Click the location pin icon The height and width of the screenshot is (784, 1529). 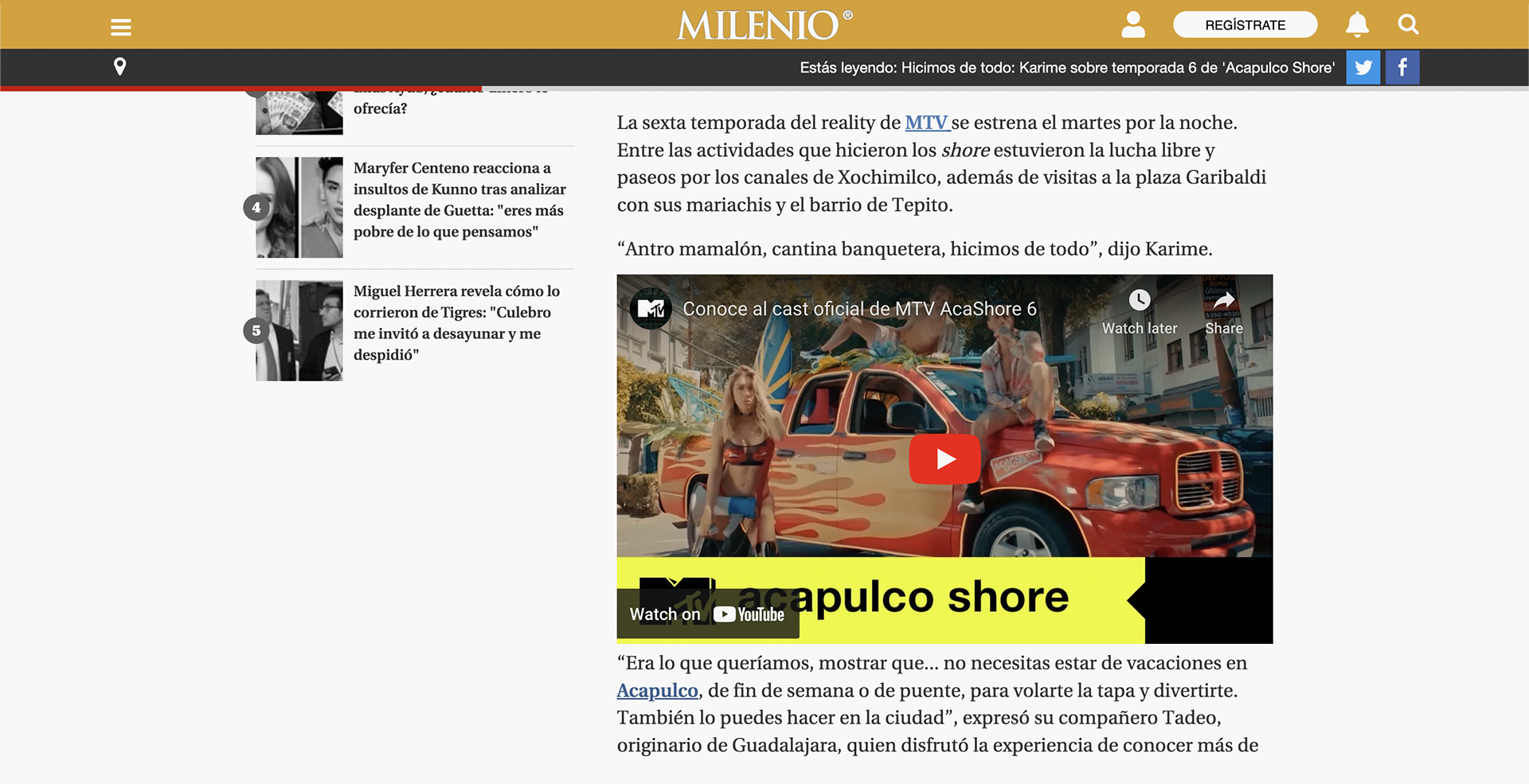coord(120,67)
